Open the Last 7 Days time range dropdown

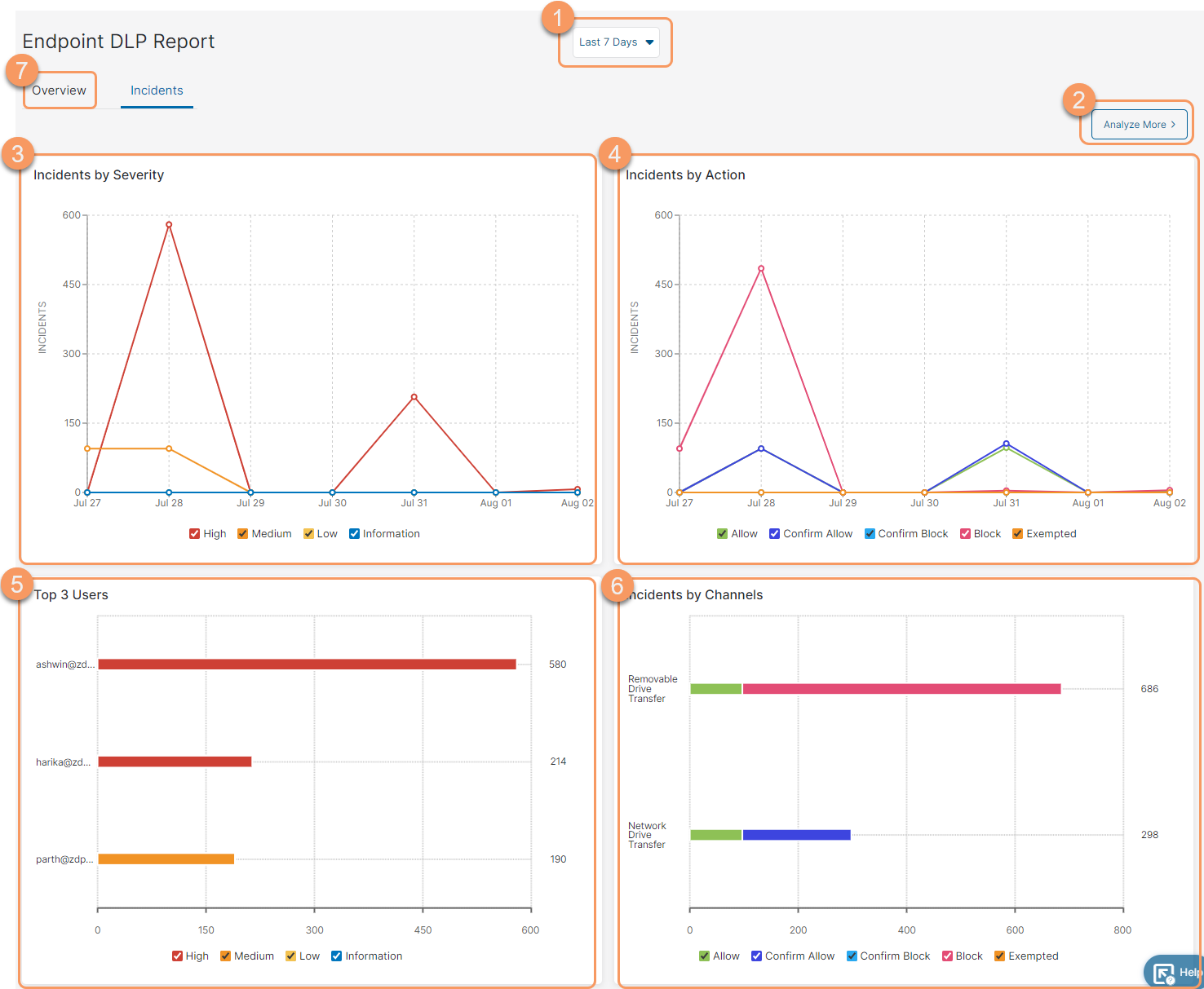(615, 42)
